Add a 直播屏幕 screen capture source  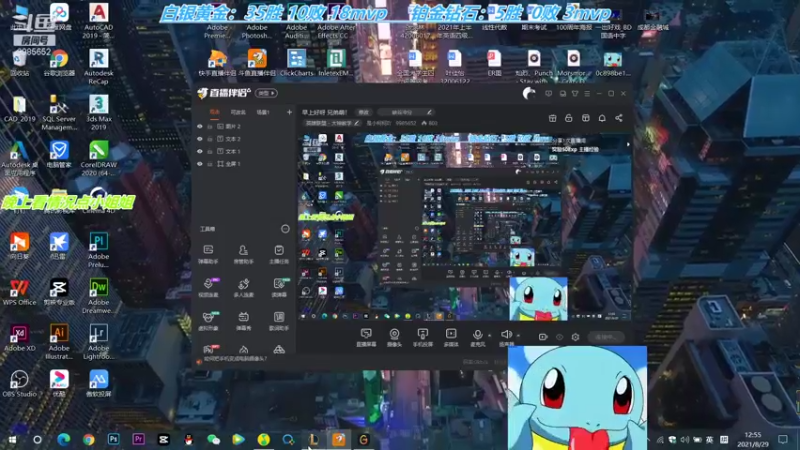366,338
